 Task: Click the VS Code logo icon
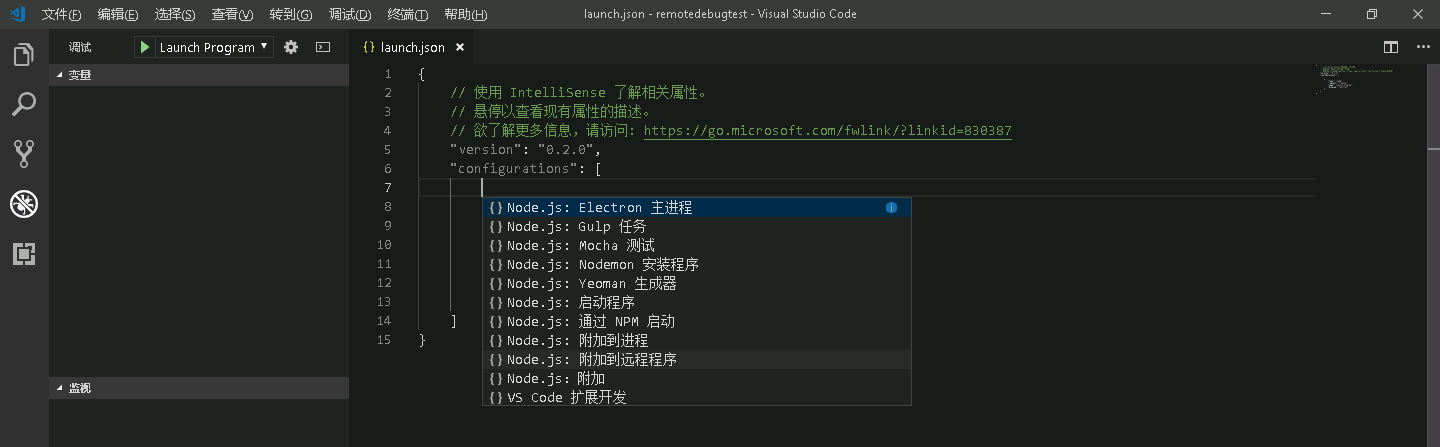click(x=17, y=14)
